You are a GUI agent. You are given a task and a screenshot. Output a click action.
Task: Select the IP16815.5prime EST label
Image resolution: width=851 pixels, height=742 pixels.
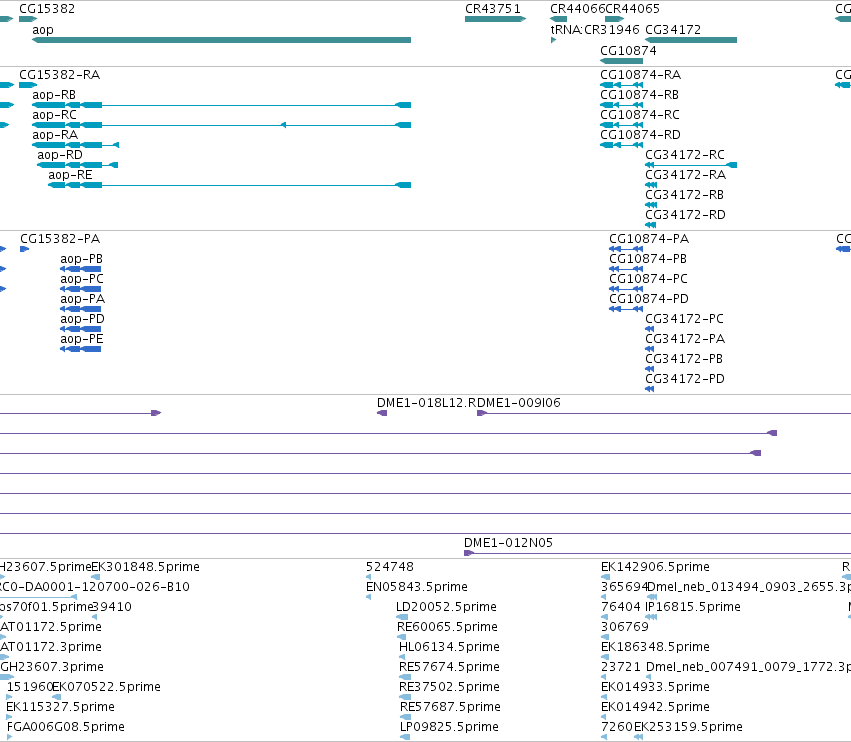(x=693, y=607)
